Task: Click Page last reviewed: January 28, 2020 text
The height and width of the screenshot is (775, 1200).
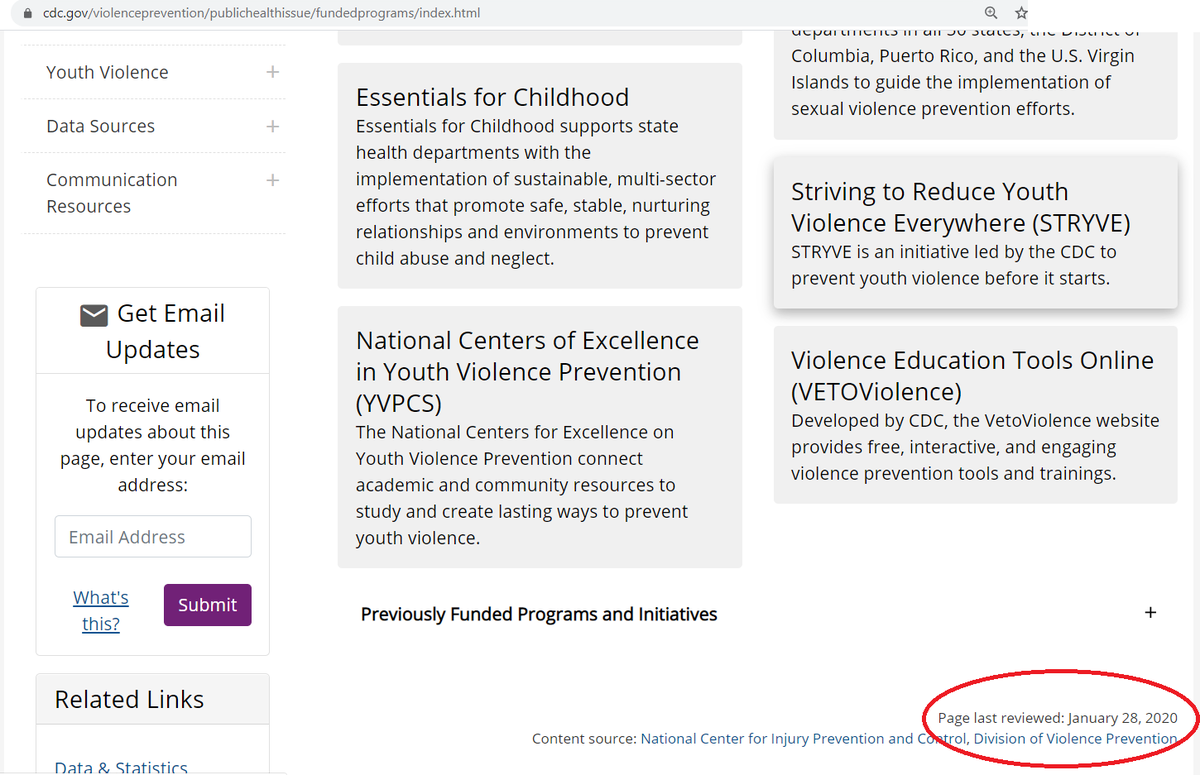Action: [x=1057, y=718]
